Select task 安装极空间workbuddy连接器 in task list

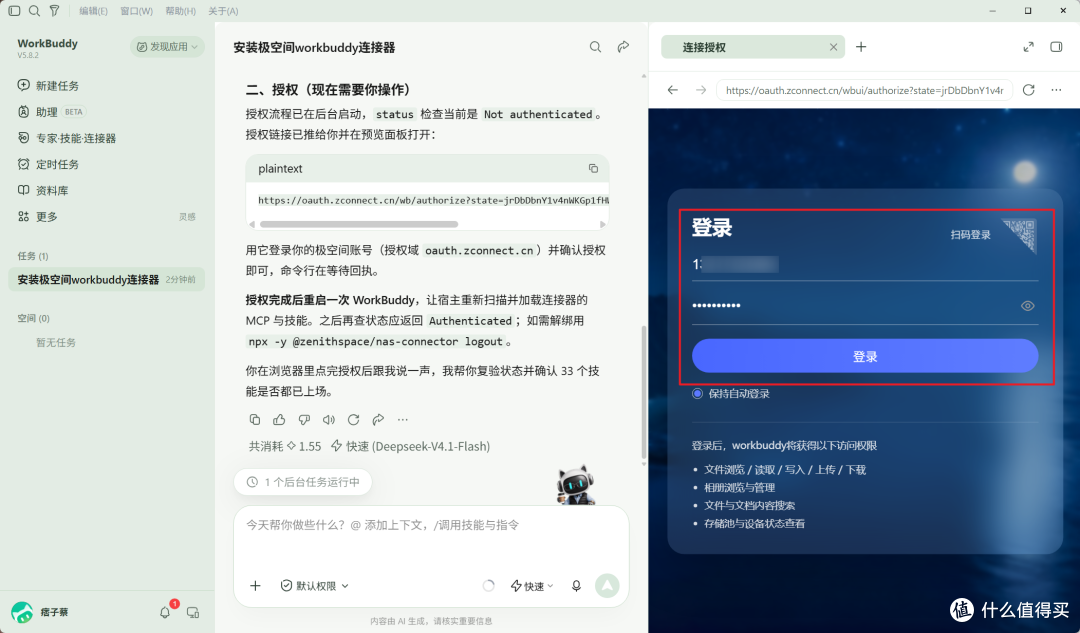tap(107, 280)
